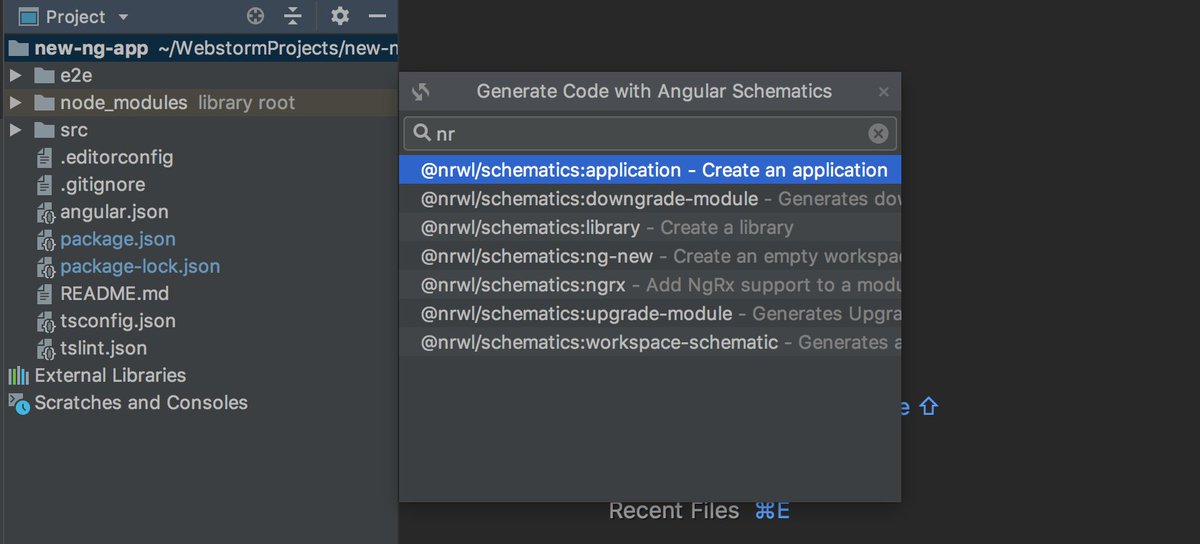Open the Project view dropdown
Viewport: 1200px width, 544px height.
coord(123,17)
